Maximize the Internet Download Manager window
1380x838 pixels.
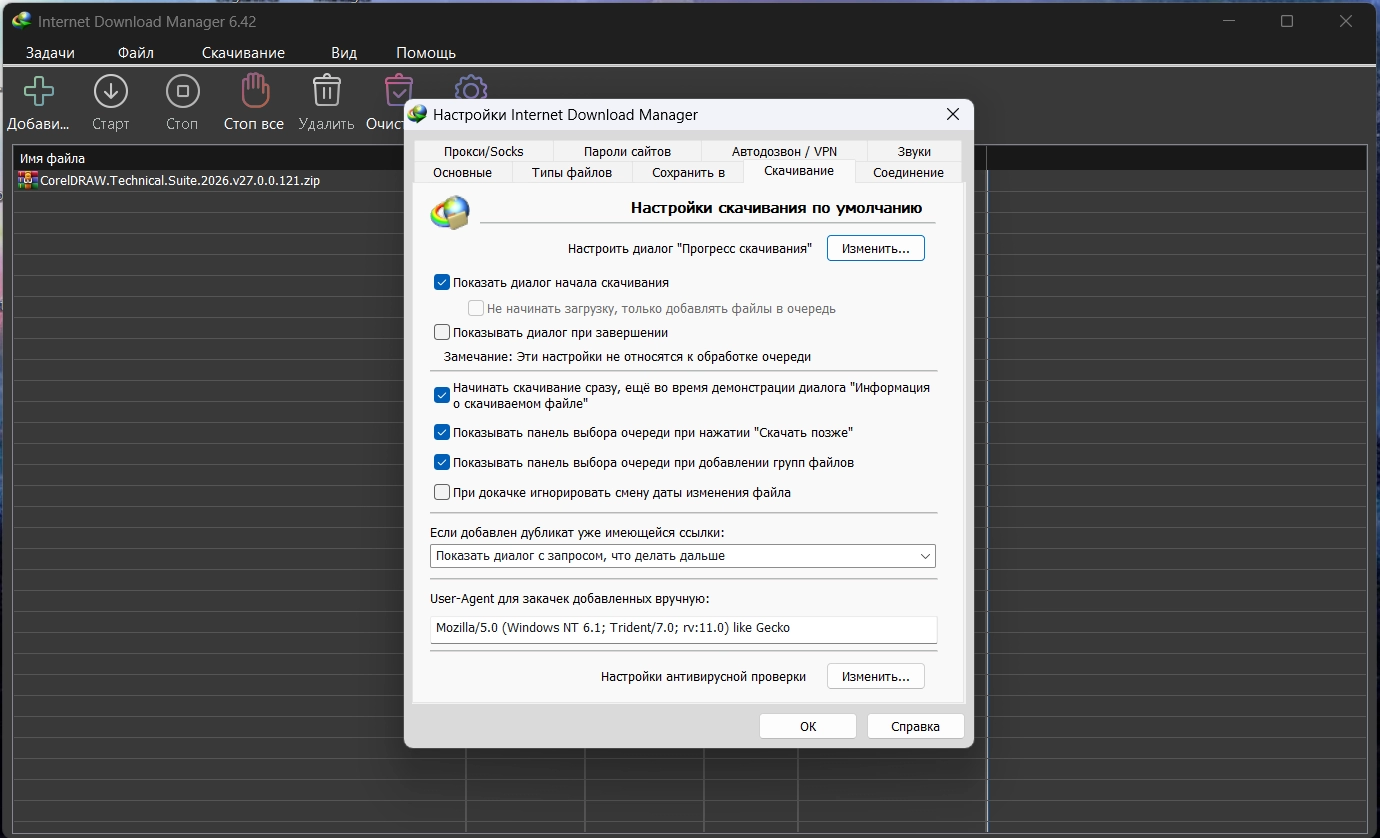[x=1287, y=21]
